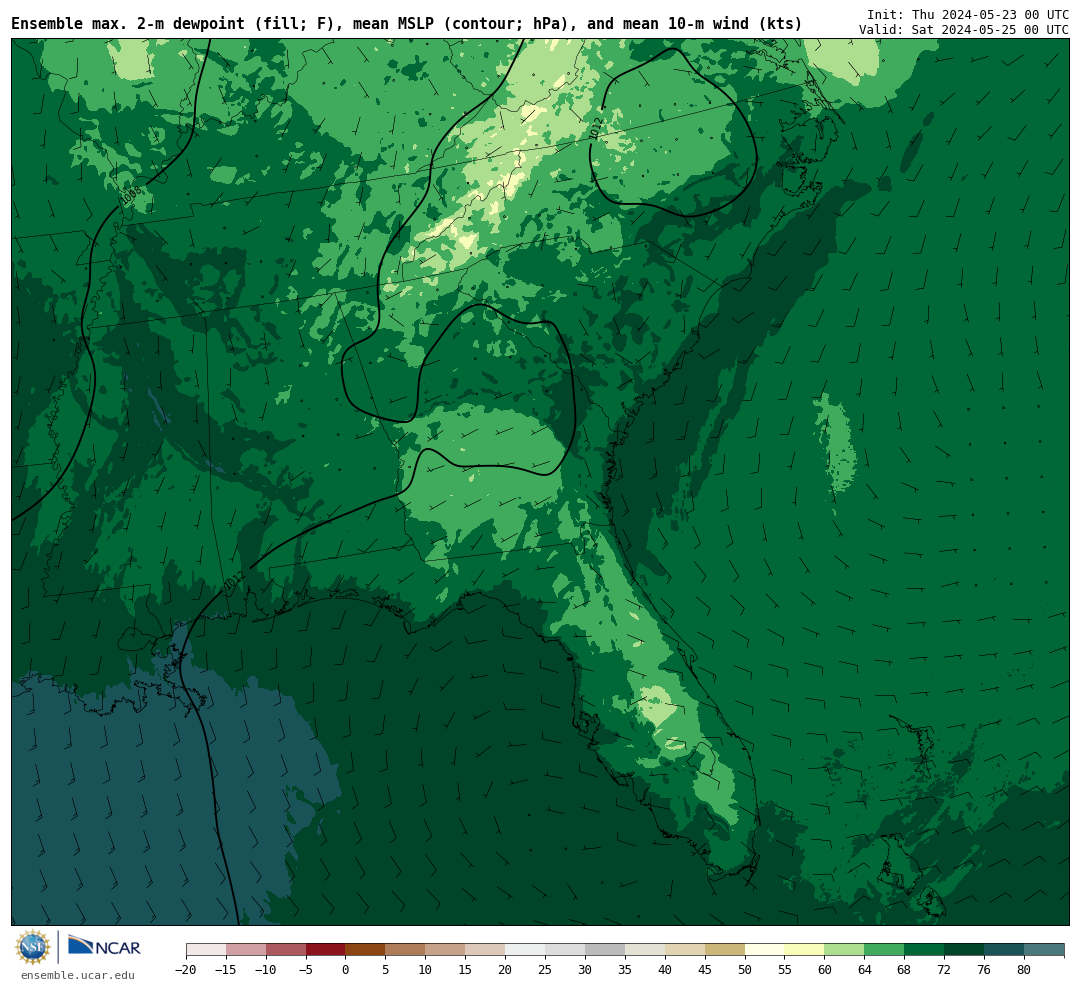1080x988 pixels.
Task: Click the colorbar label 25
Action: pos(546,970)
